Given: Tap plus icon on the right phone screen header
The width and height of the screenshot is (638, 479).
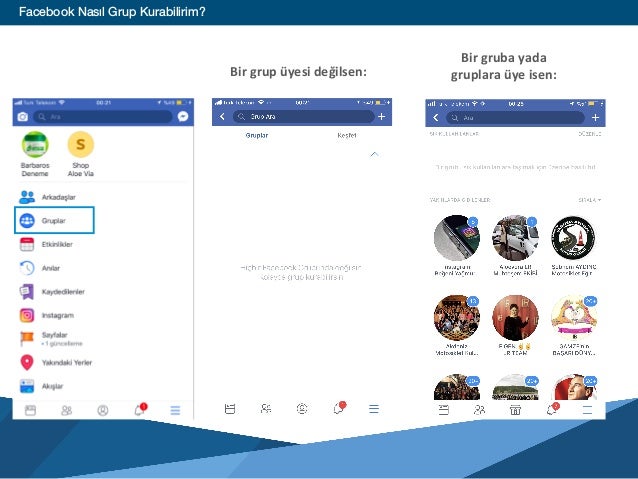Looking at the screenshot, I should point(595,118).
